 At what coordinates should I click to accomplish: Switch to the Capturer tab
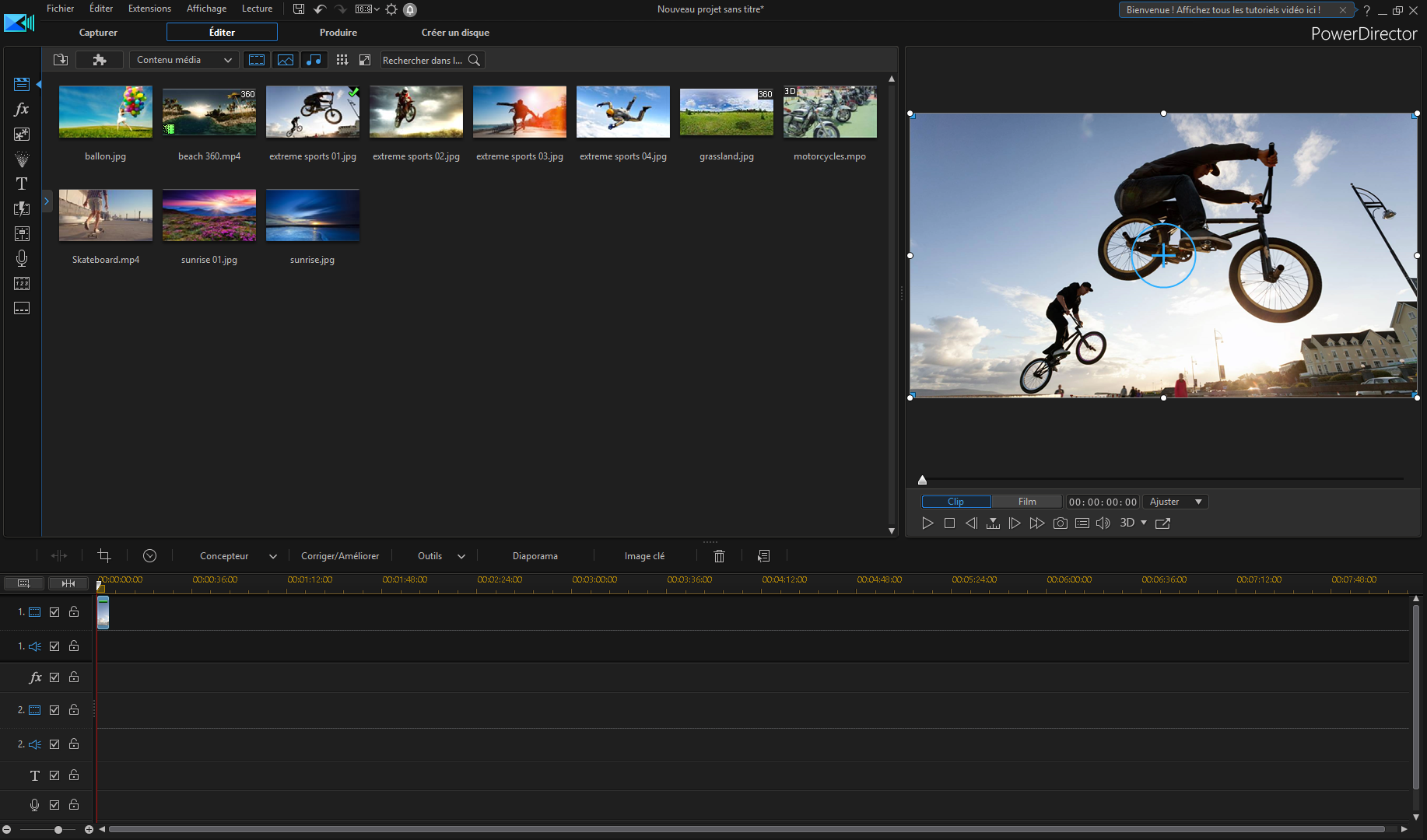click(x=98, y=33)
